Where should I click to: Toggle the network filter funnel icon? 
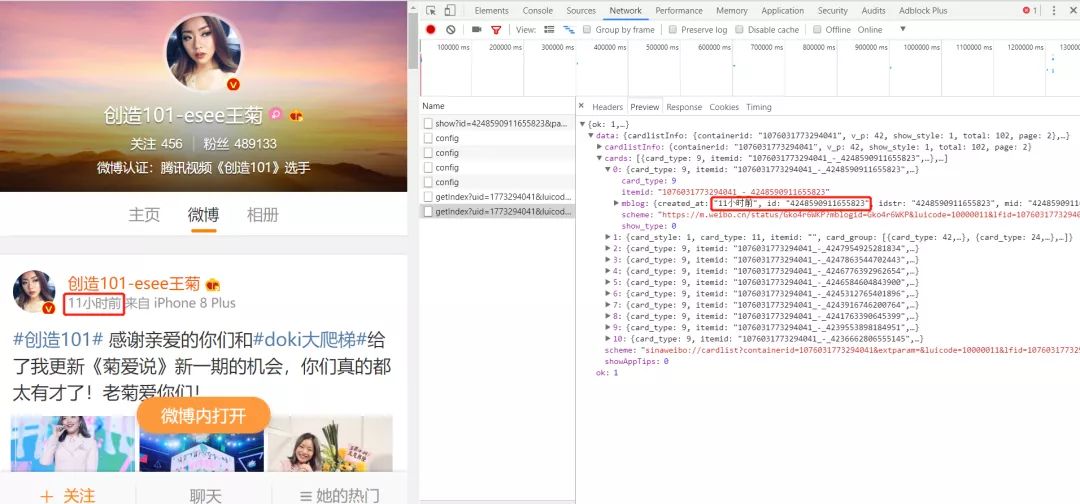pos(496,30)
